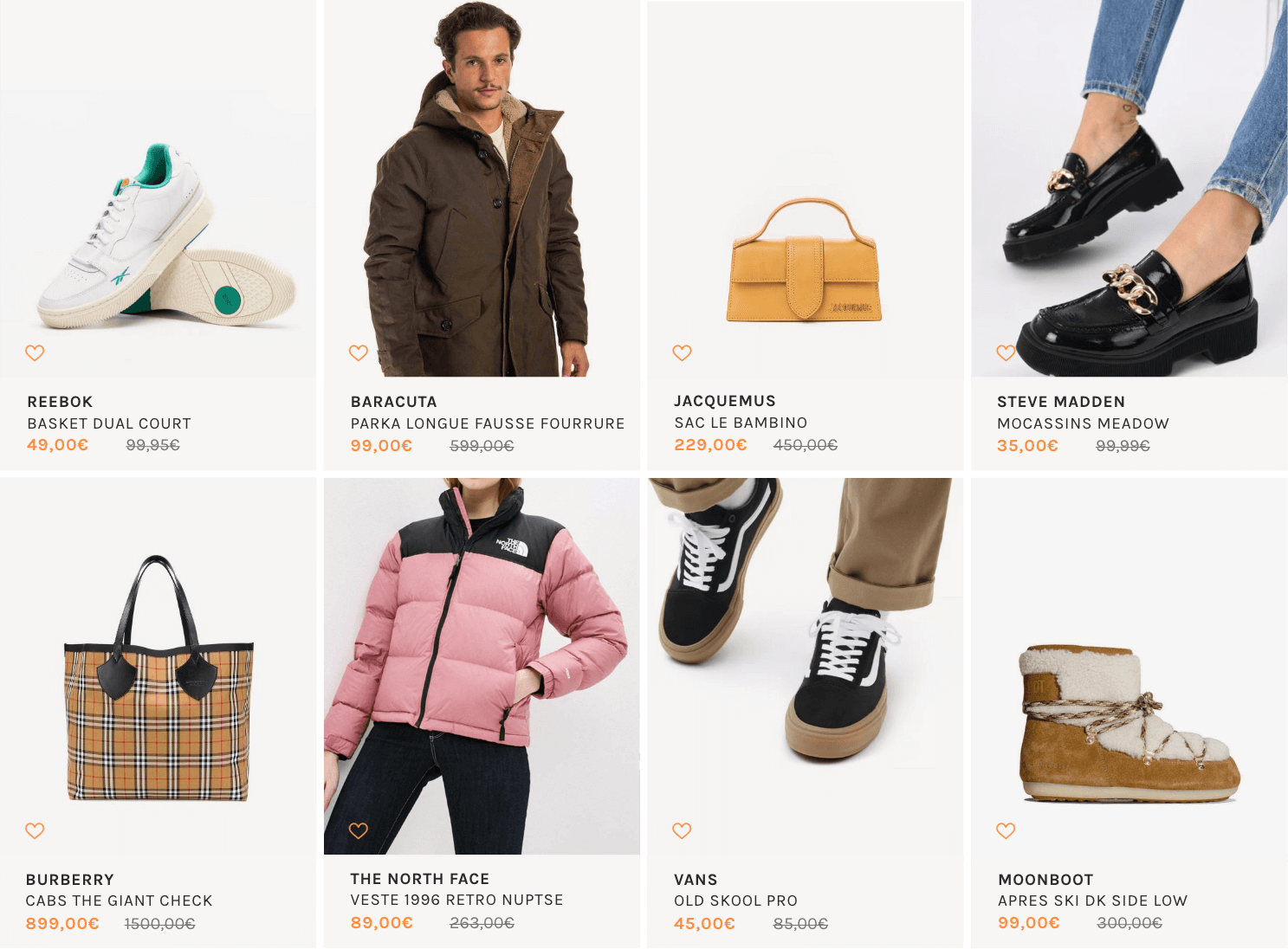
Task: Select the Burberry 899,00€ sale price
Action: coord(62,924)
